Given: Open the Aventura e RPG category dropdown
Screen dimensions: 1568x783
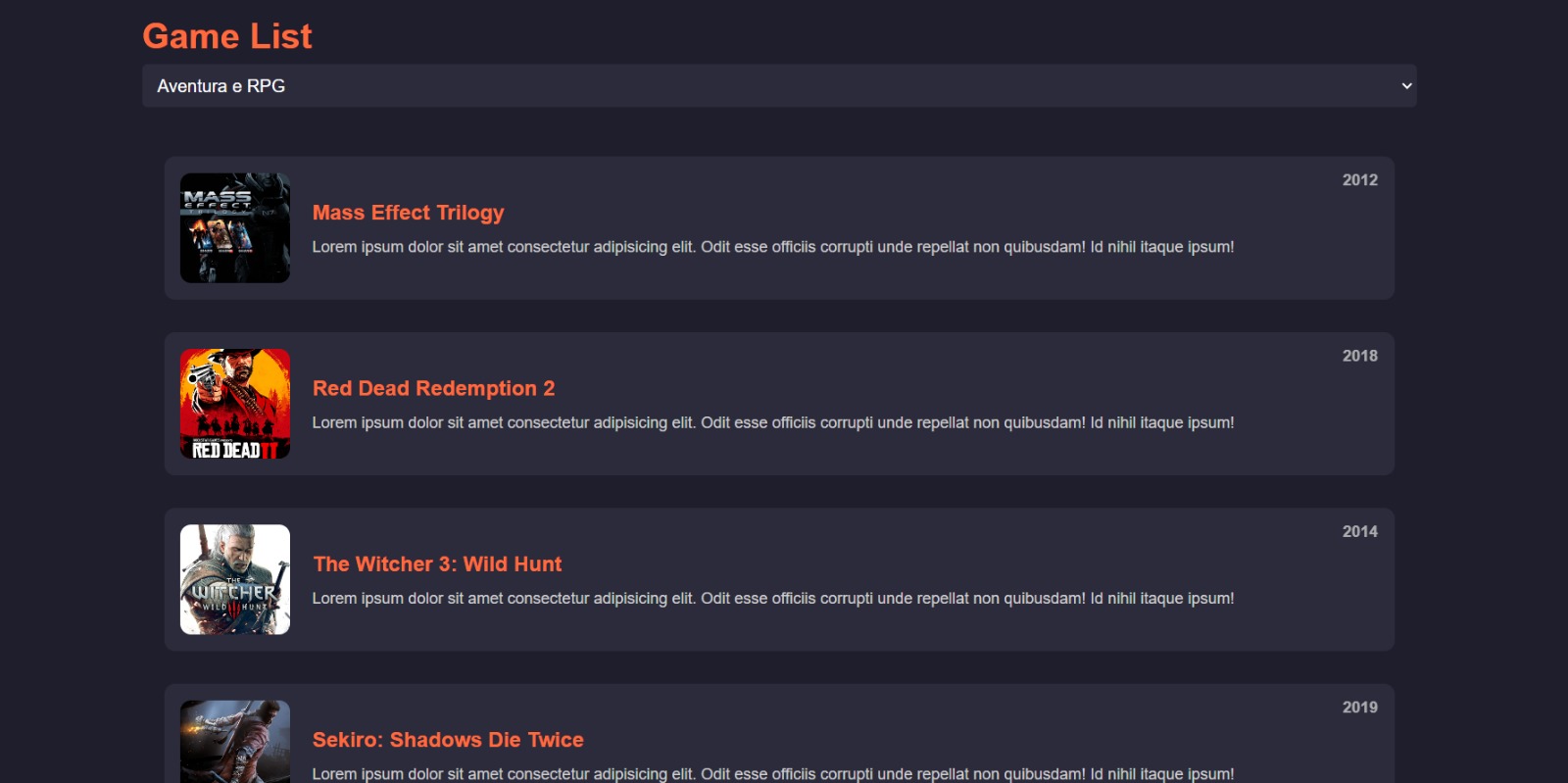Looking at the screenshot, I should (779, 86).
